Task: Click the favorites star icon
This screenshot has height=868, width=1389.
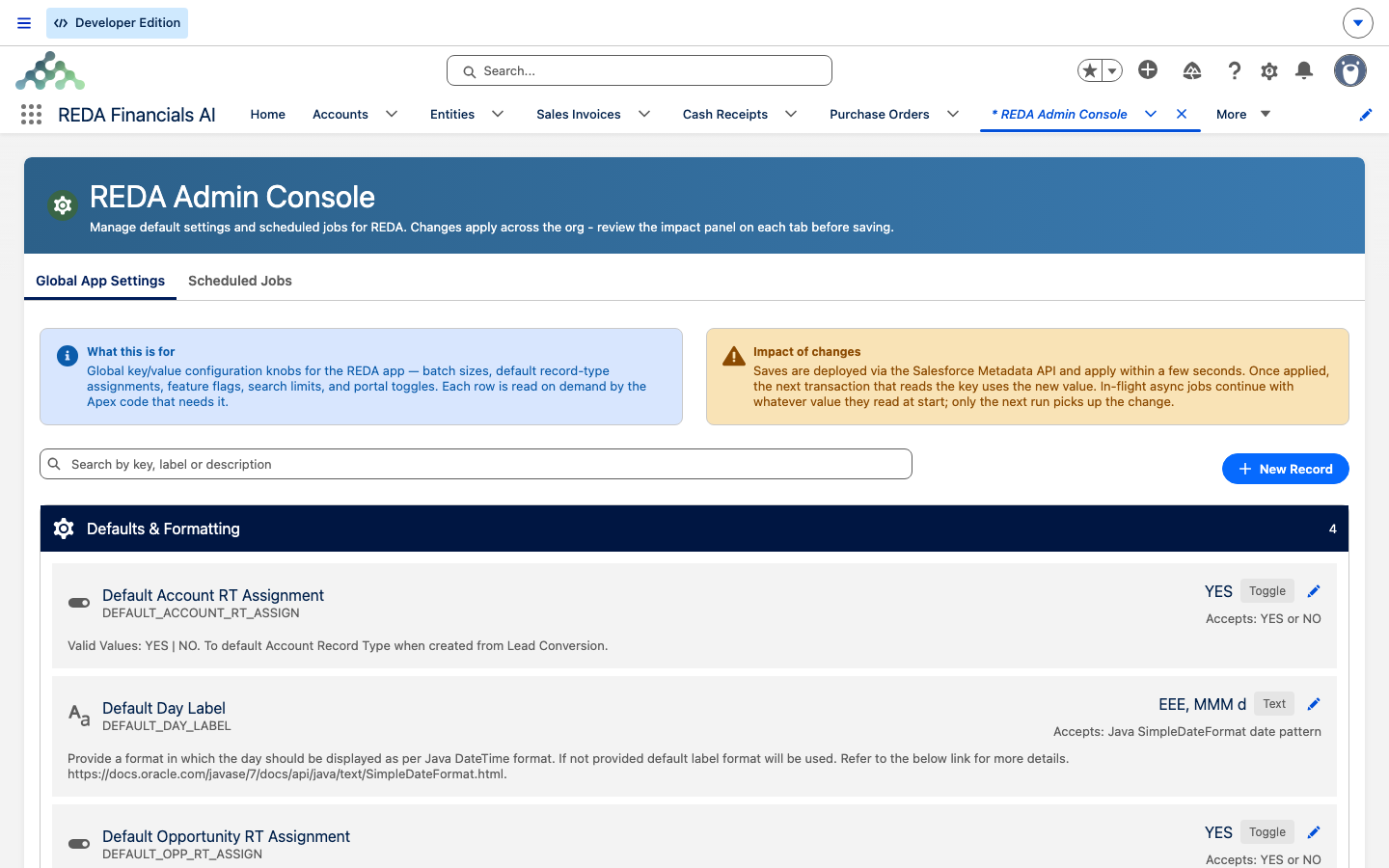Action: tap(1090, 70)
